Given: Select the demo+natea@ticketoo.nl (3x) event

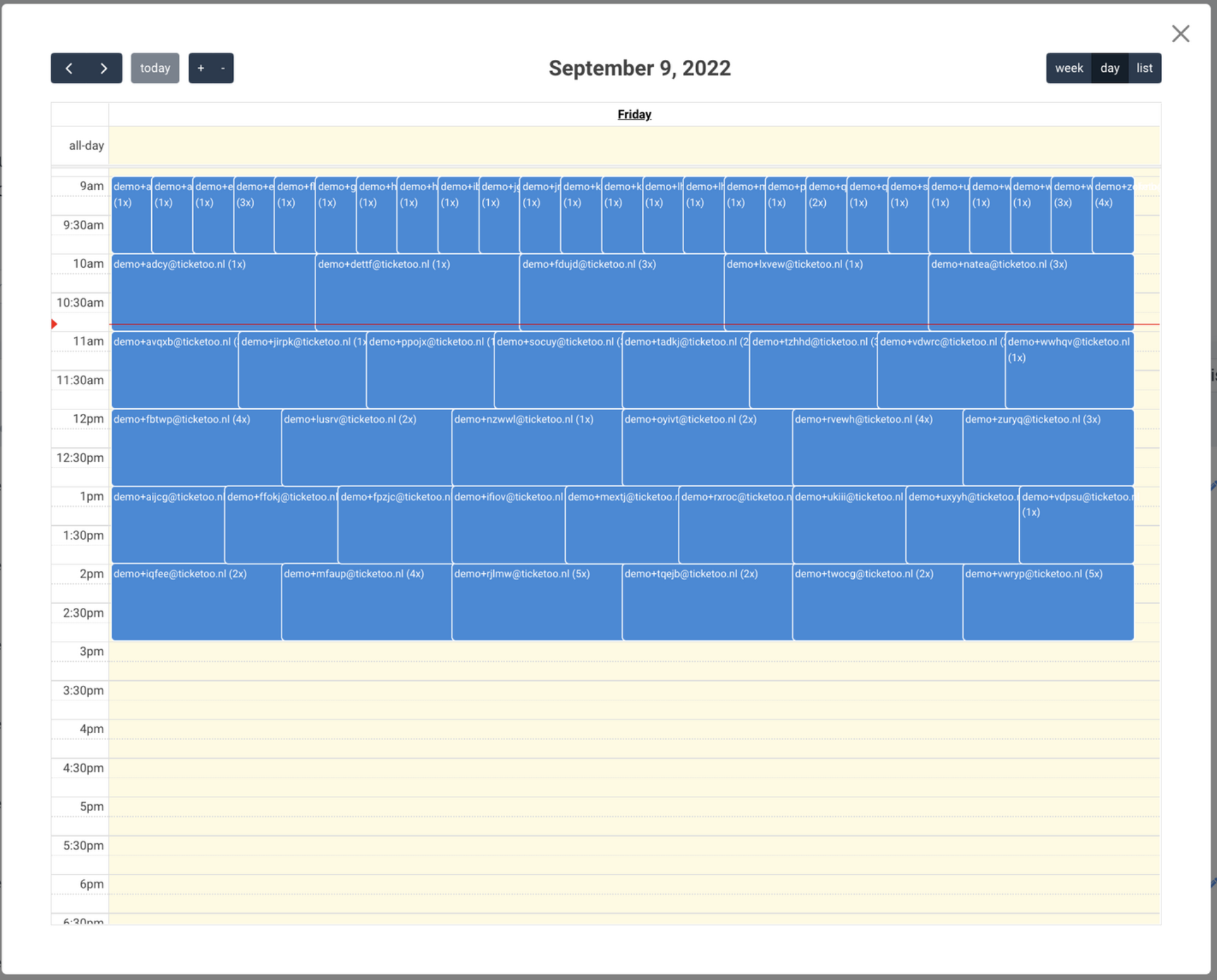Looking at the screenshot, I should click(x=1030, y=291).
